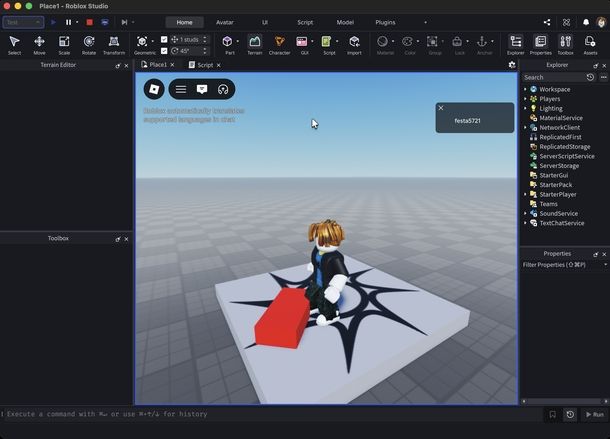Select the Transform tool

coord(114,45)
